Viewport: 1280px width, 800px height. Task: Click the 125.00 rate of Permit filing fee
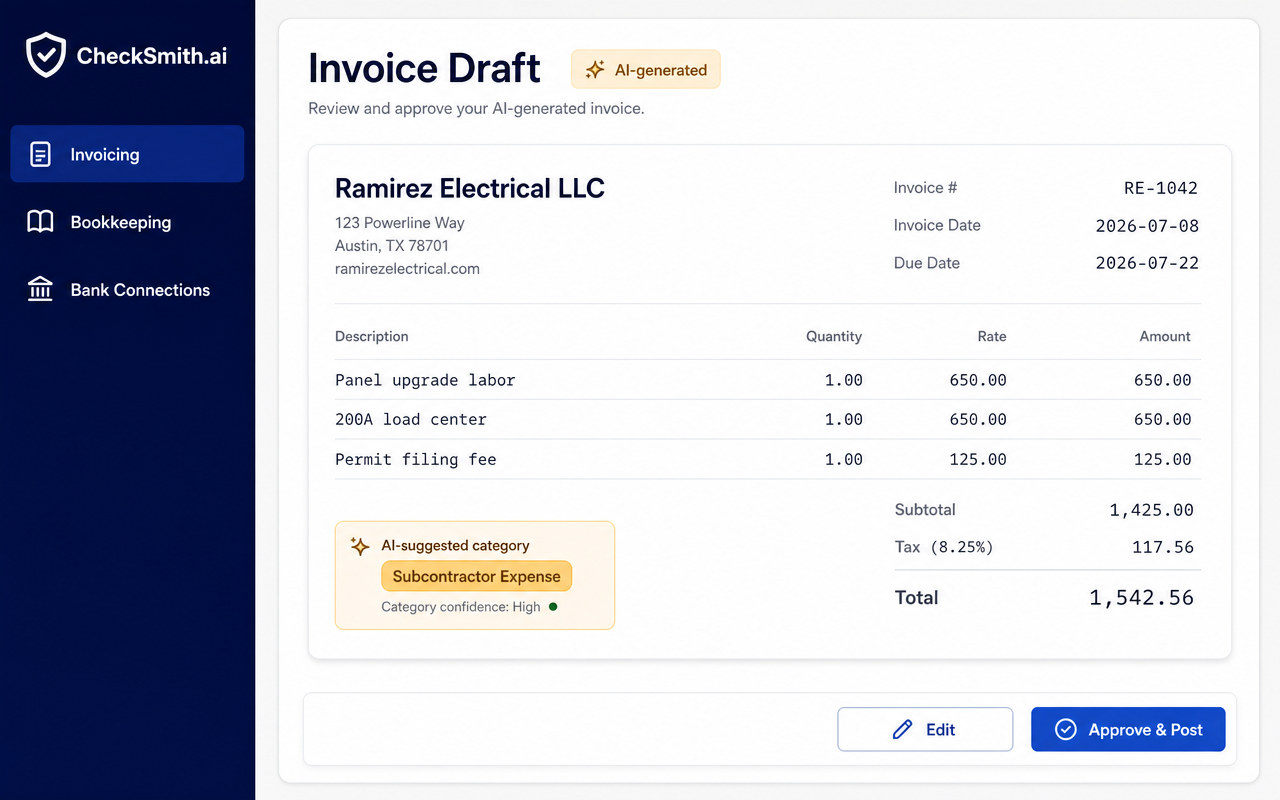(x=978, y=459)
